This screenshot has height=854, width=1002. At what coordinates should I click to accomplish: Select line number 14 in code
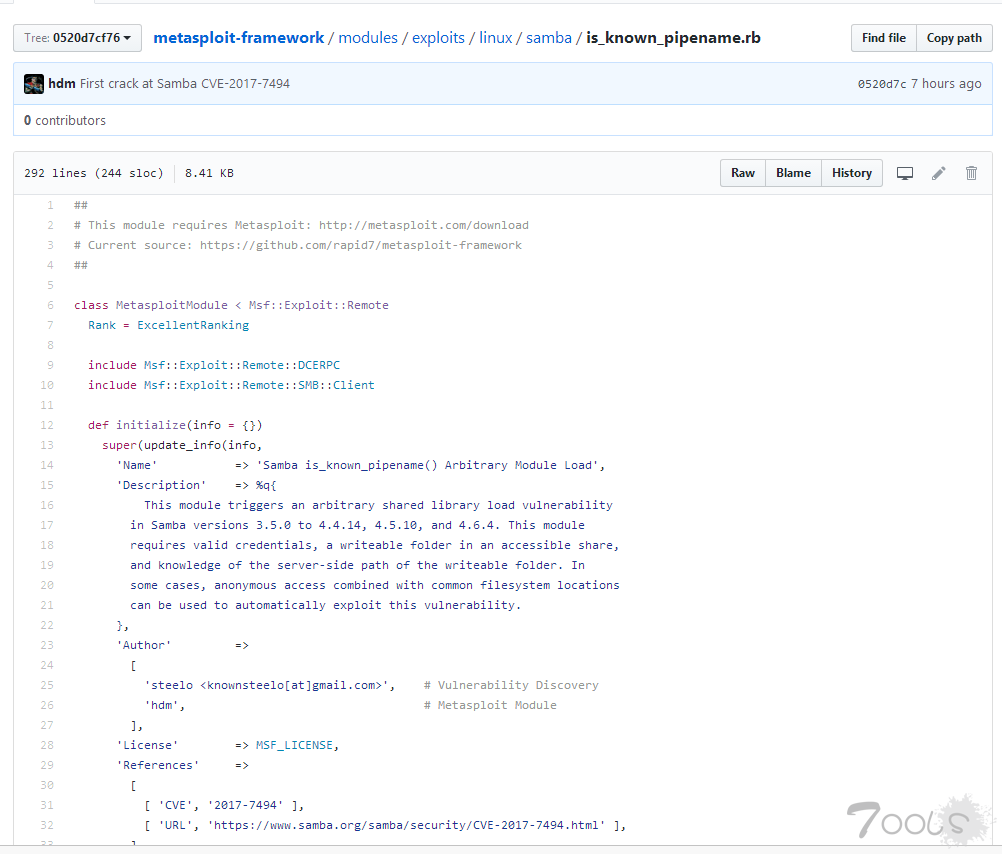(48, 465)
